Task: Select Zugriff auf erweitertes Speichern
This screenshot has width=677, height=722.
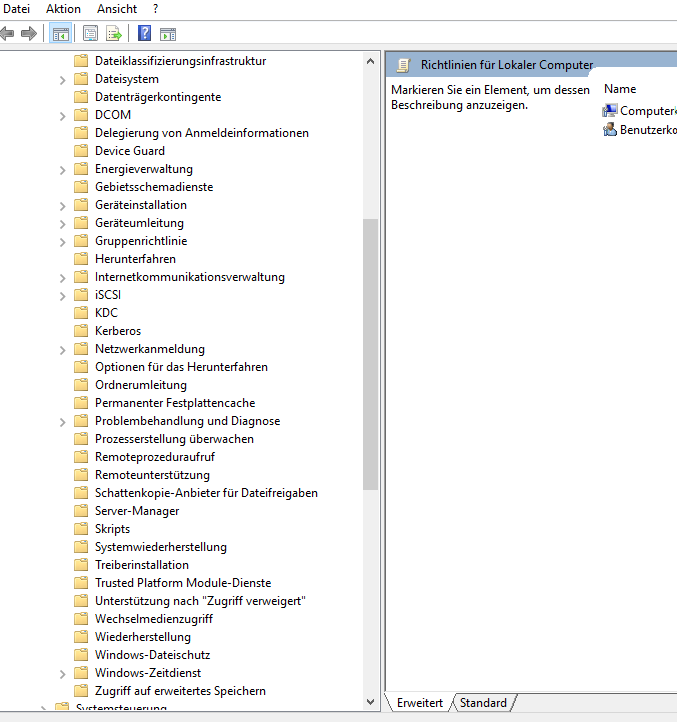Action: coord(180,691)
